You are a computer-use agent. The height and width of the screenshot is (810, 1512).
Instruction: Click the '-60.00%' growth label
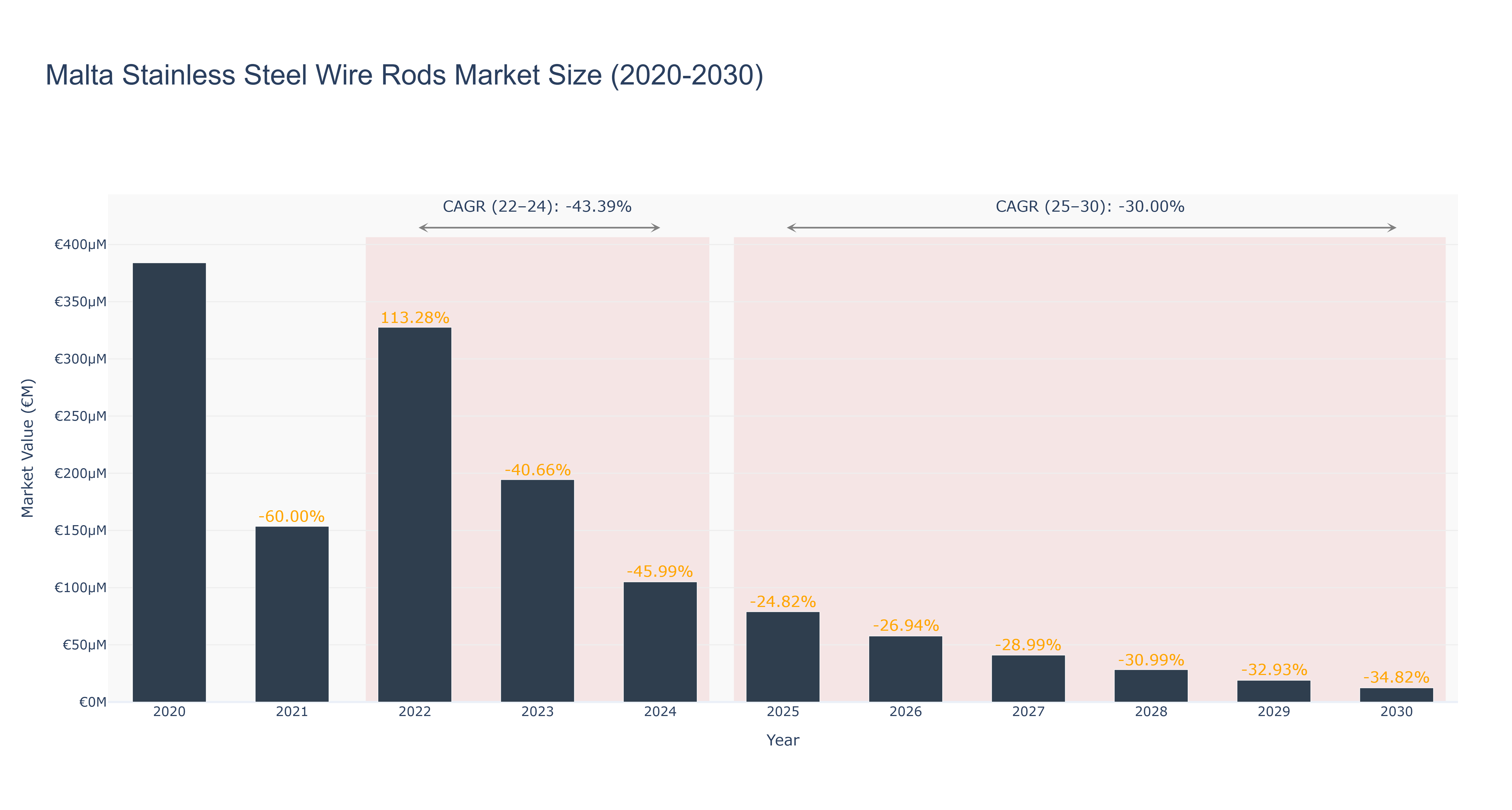click(292, 517)
